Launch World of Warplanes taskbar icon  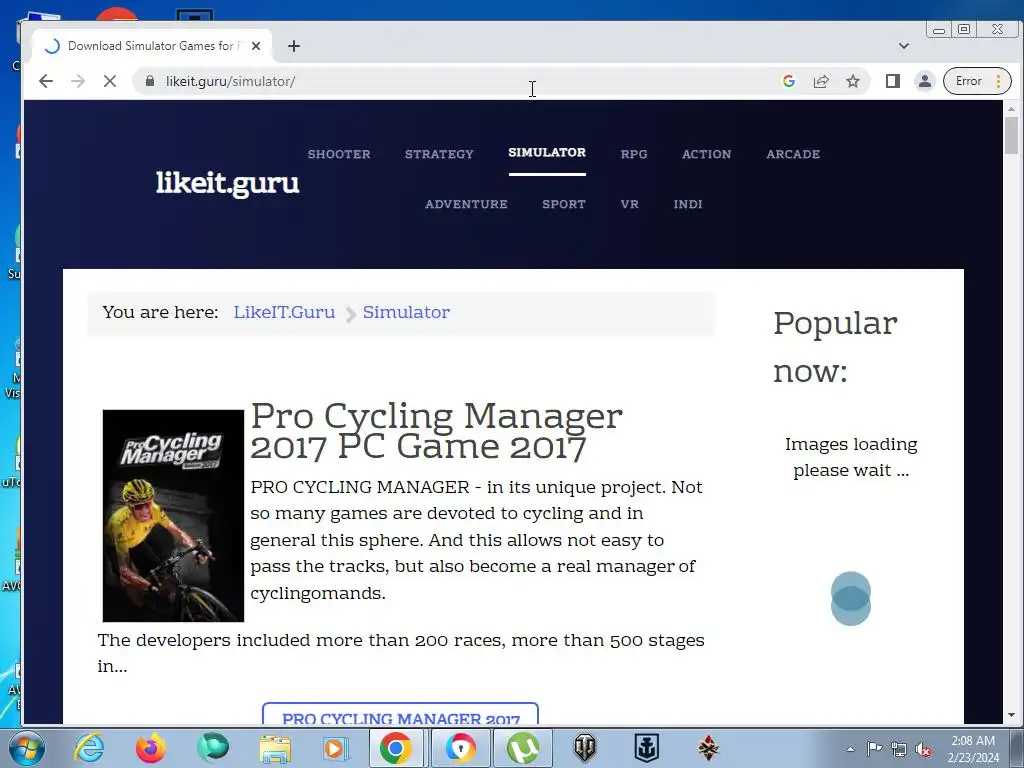coord(709,748)
